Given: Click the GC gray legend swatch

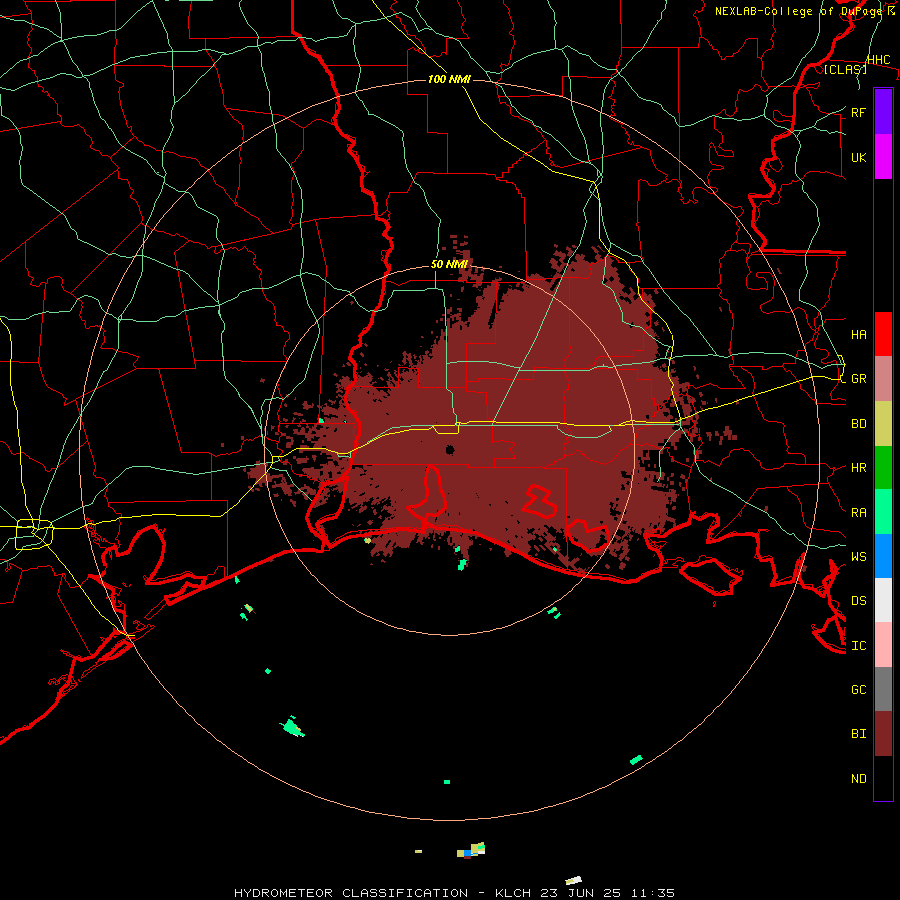Looking at the screenshot, I should pos(883,689).
